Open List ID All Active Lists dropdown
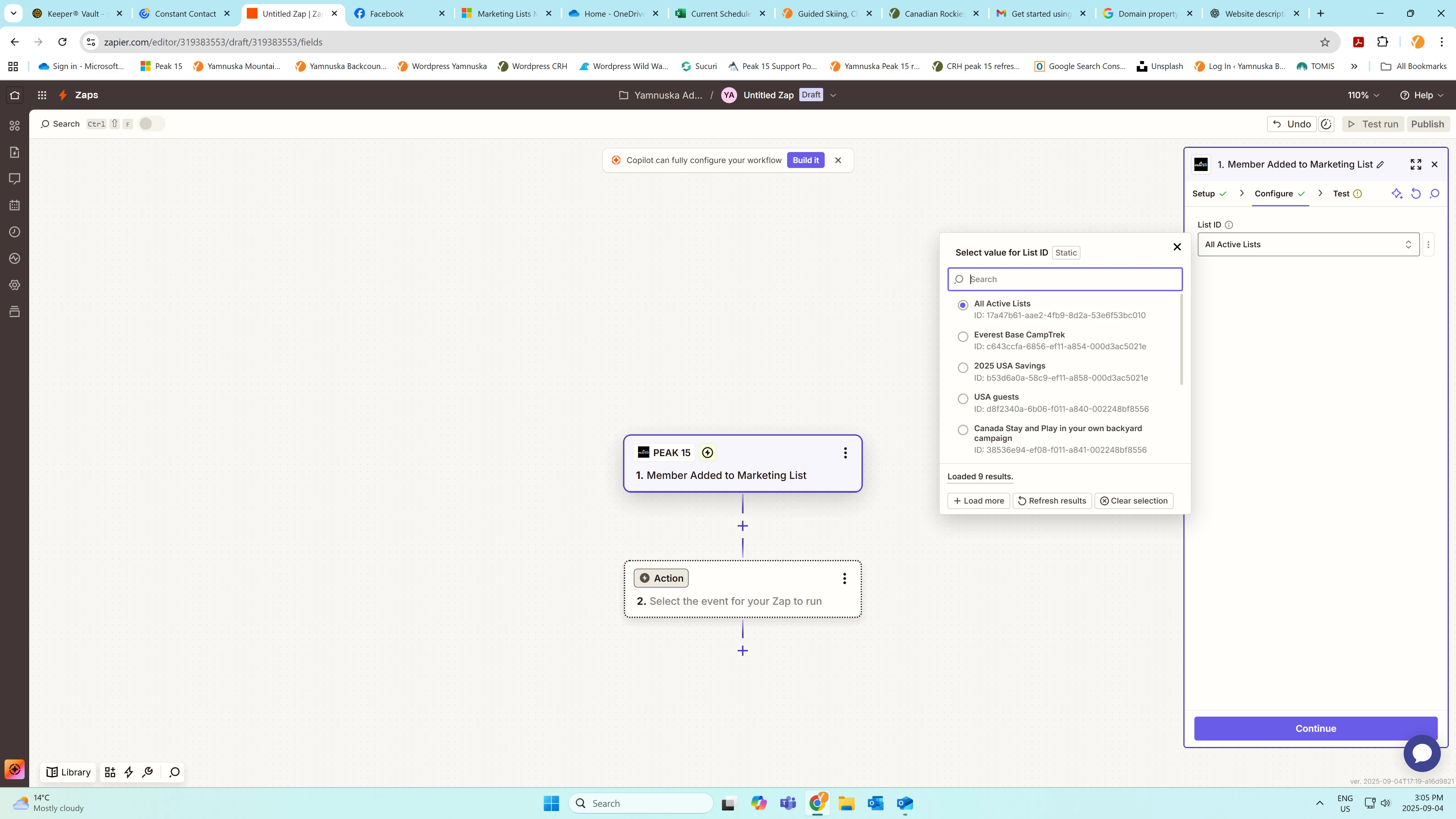The width and height of the screenshot is (1456, 819). 1309,245
